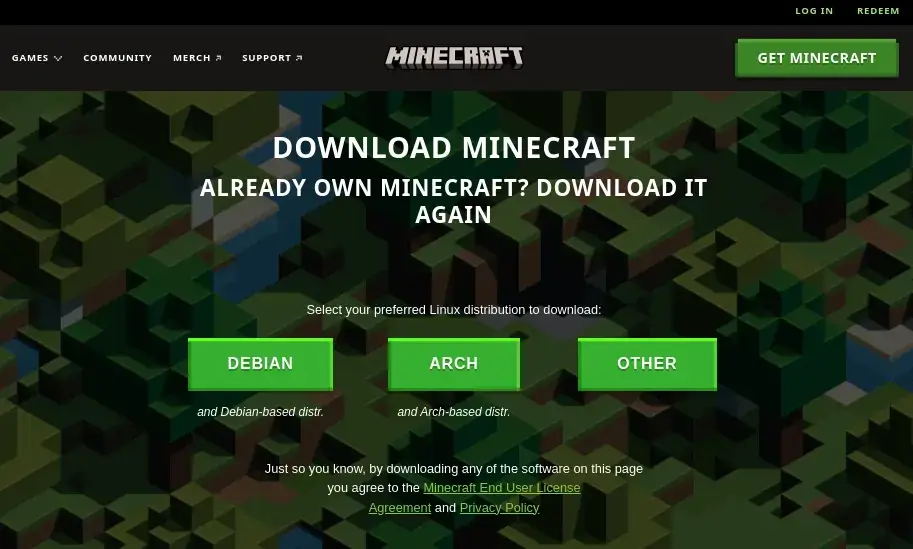Viewport: 913px width, 549px height.
Task: Open Minecraft End User License Agreement
Action: (502, 488)
